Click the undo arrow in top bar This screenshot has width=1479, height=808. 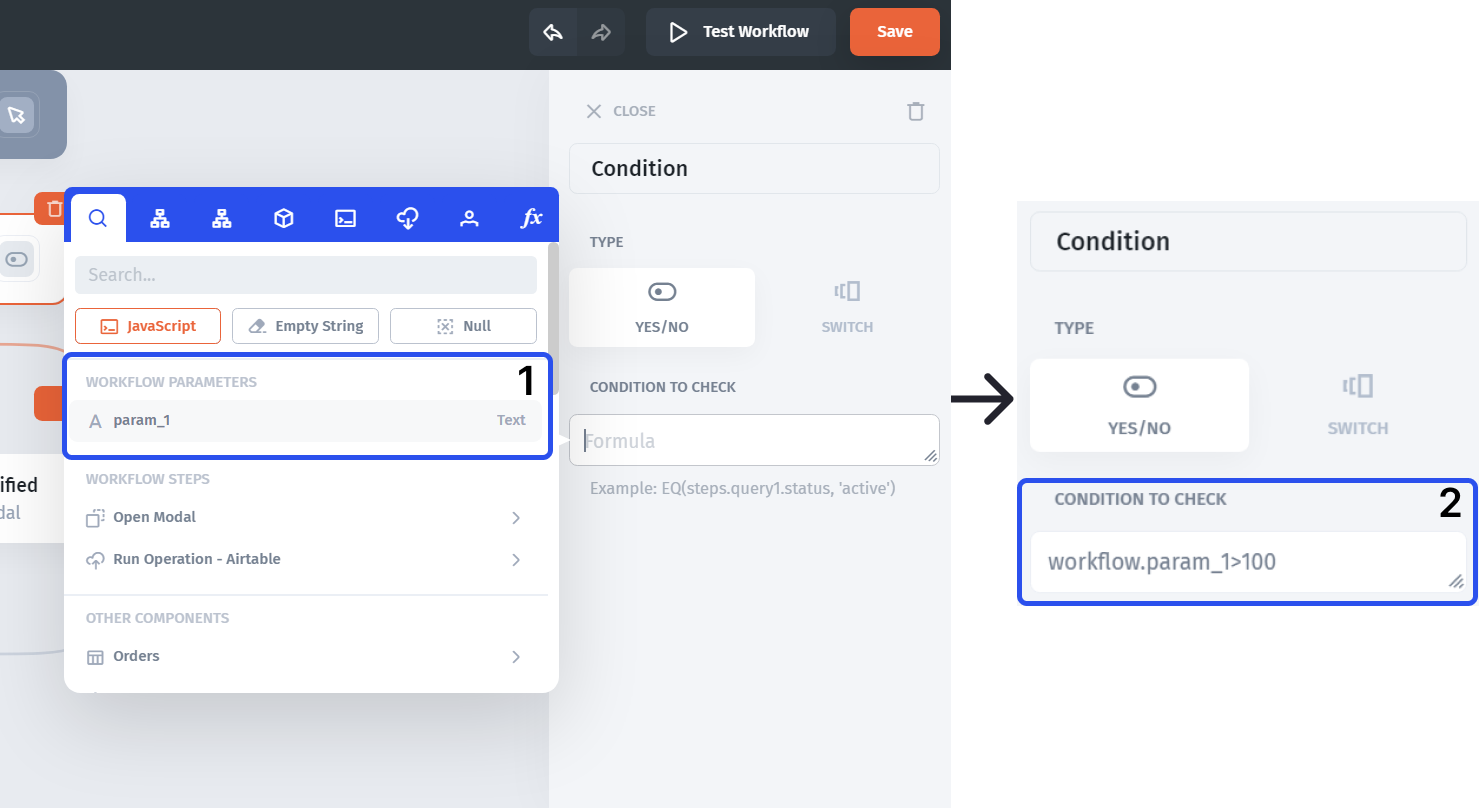pyautogui.click(x=553, y=32)
